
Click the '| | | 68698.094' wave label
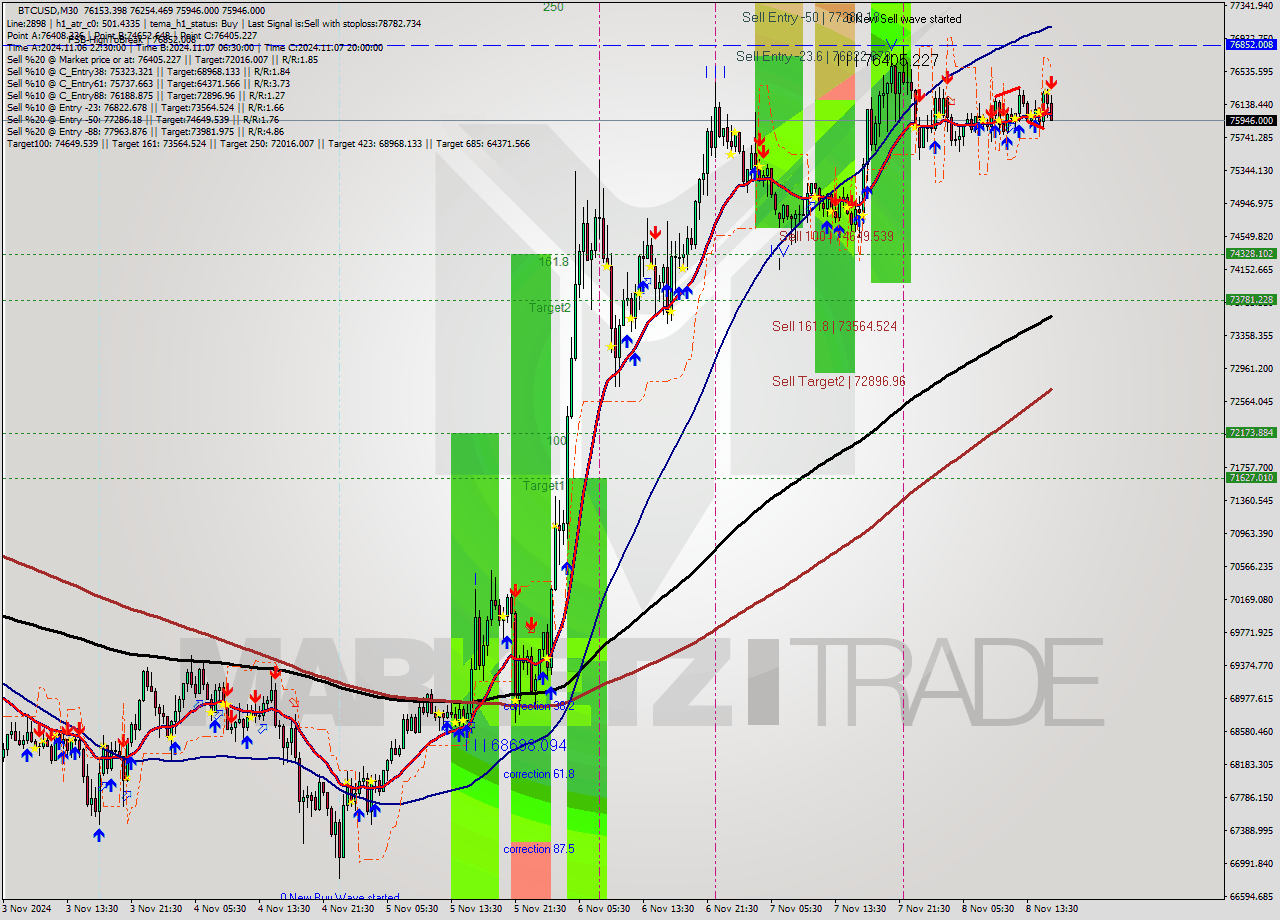[515, 745]
